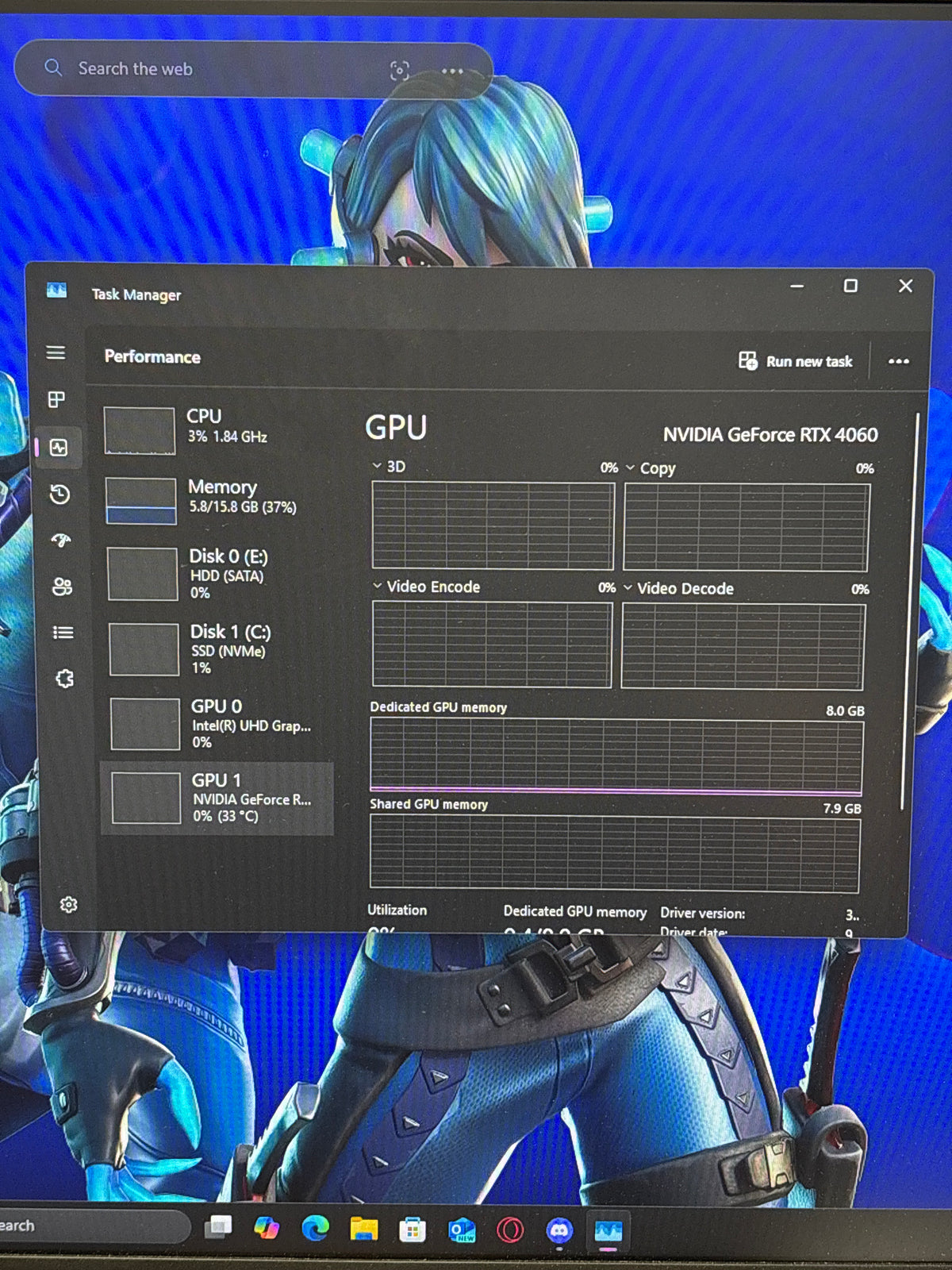Click the Dedicated GPU memory graph
This screenshot has width=952, height=1270.
click(616, 757)
